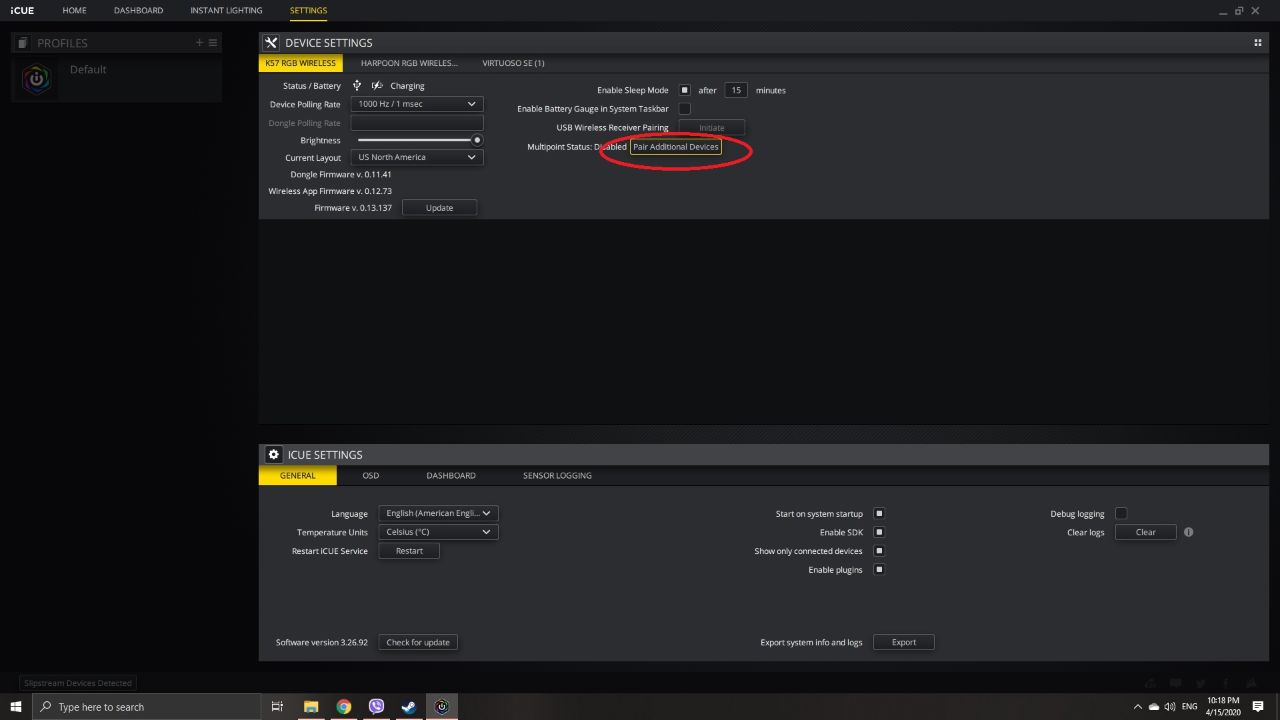The image size is (1280, 720).
Task: Open the Device Polling Rate dropdown
Action: [x=417, y=104]
